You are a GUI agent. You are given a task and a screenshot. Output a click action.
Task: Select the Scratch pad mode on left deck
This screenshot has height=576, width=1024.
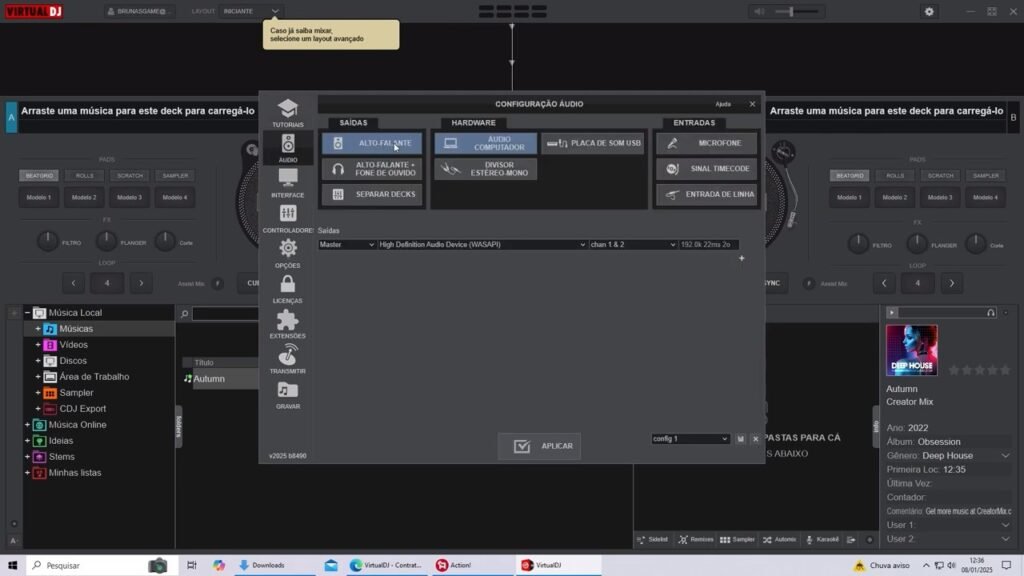[x=129, y=176]
